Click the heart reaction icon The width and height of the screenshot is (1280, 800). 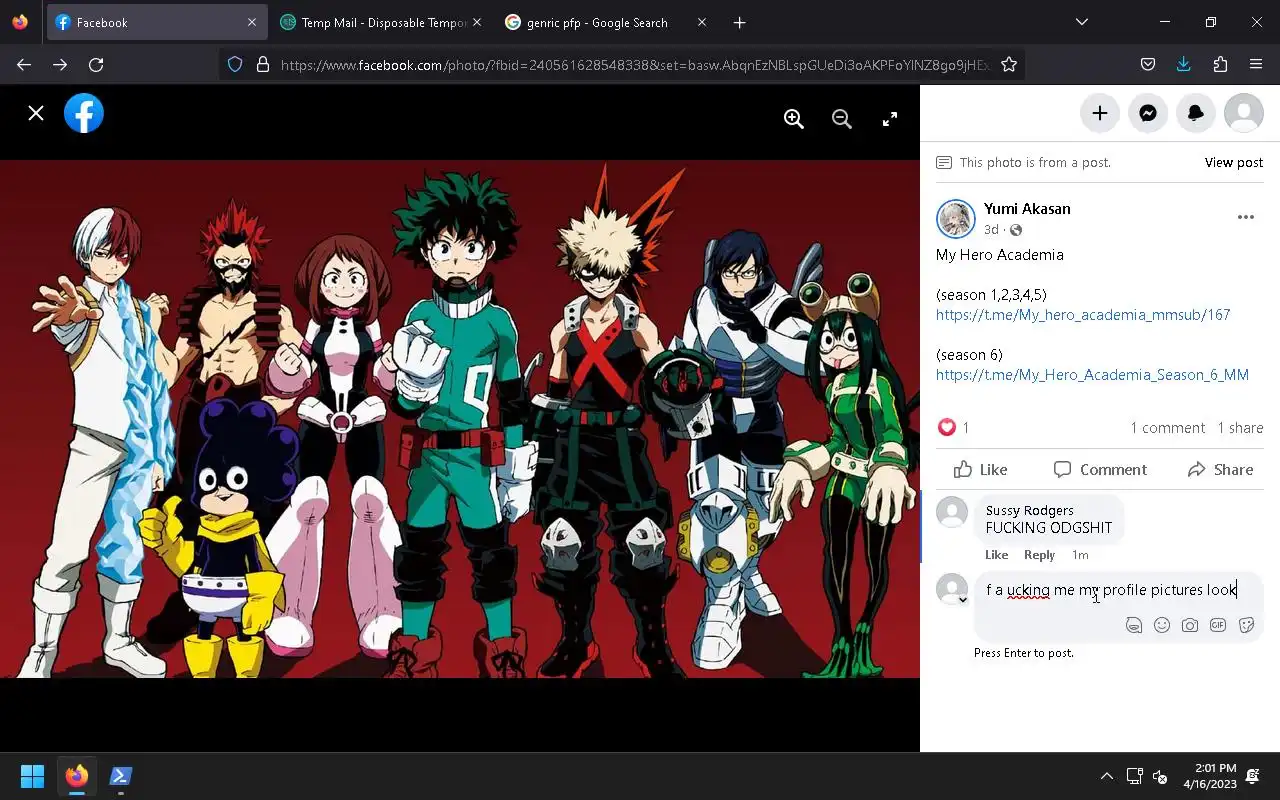point(947,428)
